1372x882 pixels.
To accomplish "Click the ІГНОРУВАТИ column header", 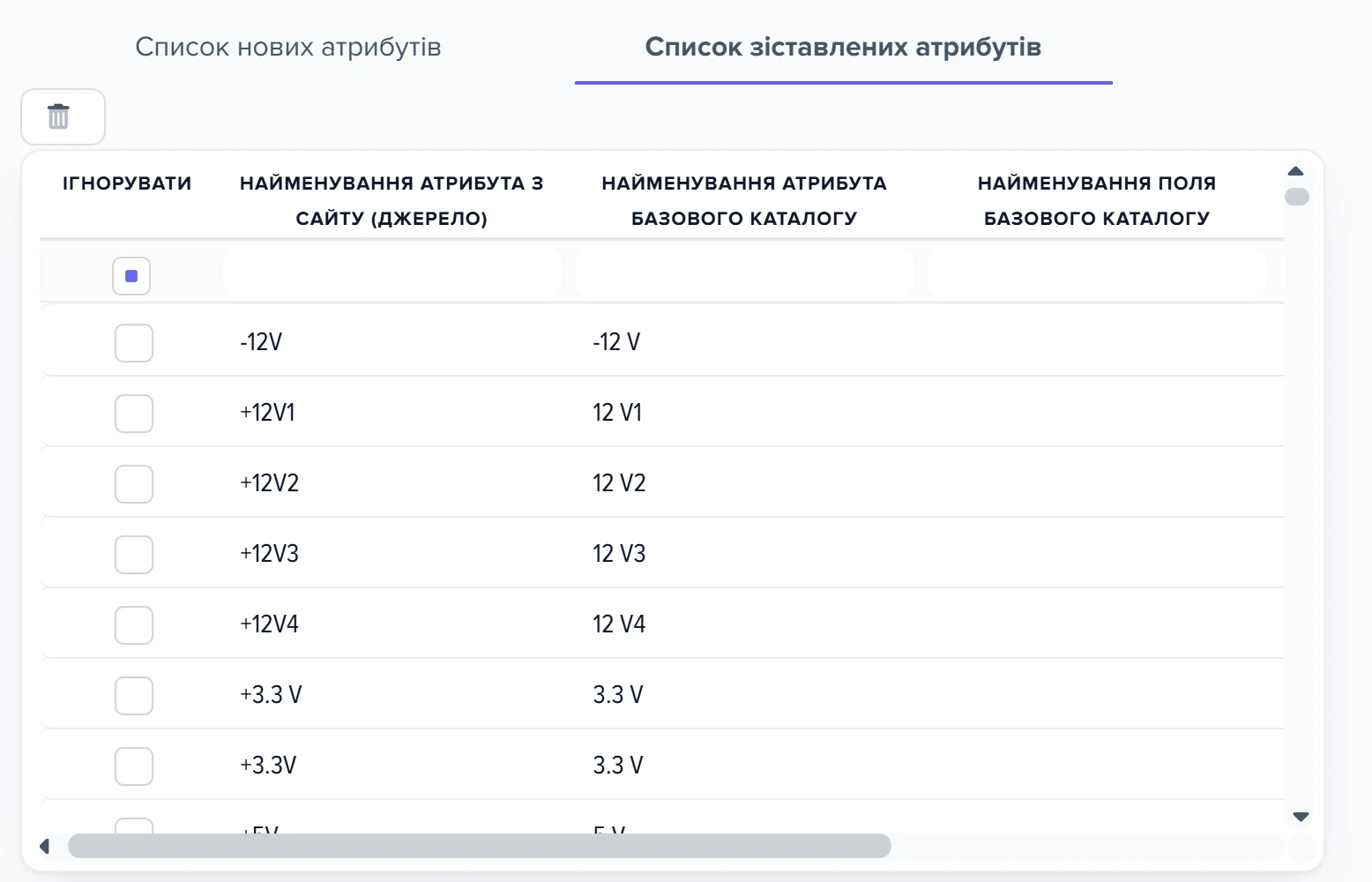I will (x=127, y=183).
